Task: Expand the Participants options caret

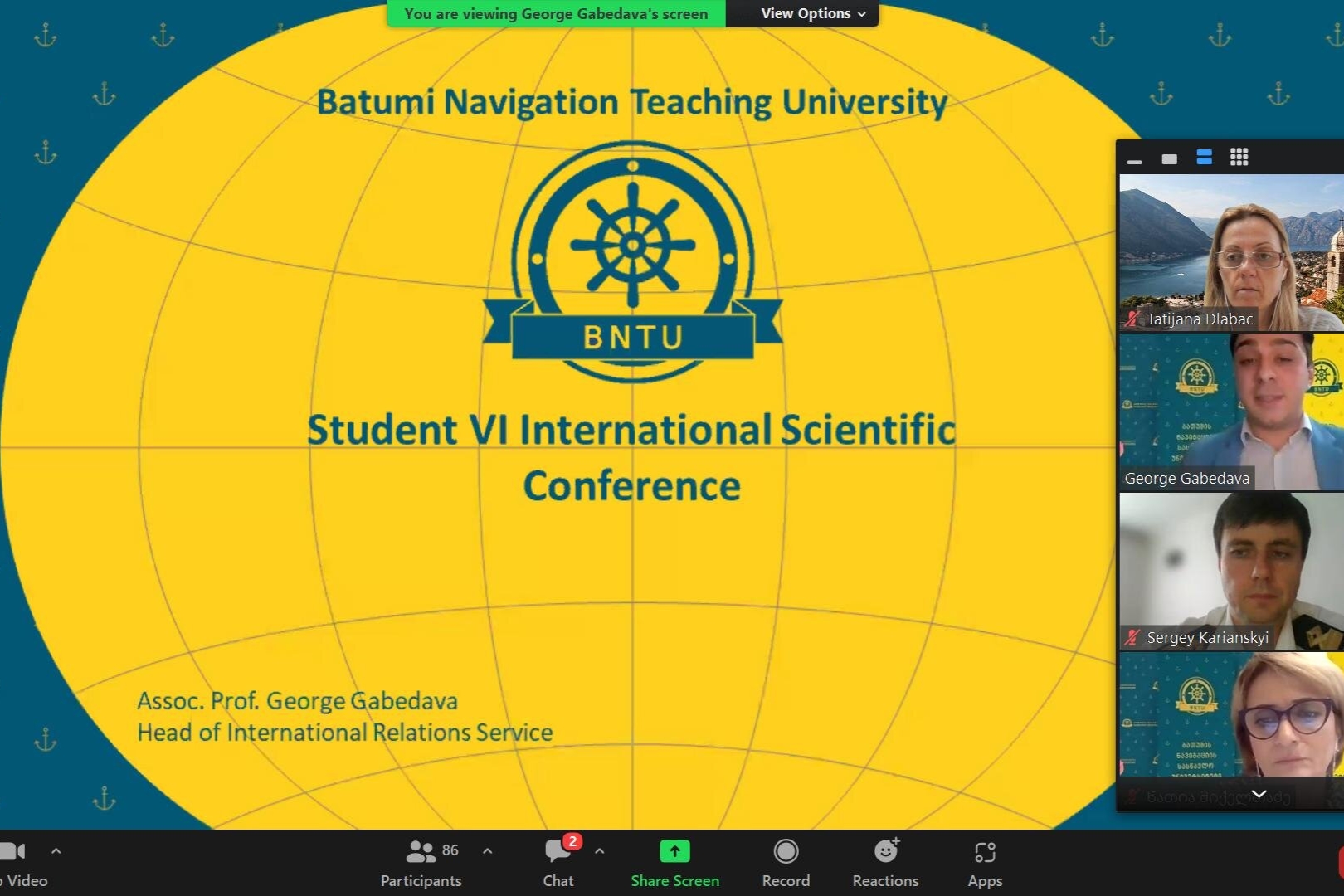Action: click(488, 851)
